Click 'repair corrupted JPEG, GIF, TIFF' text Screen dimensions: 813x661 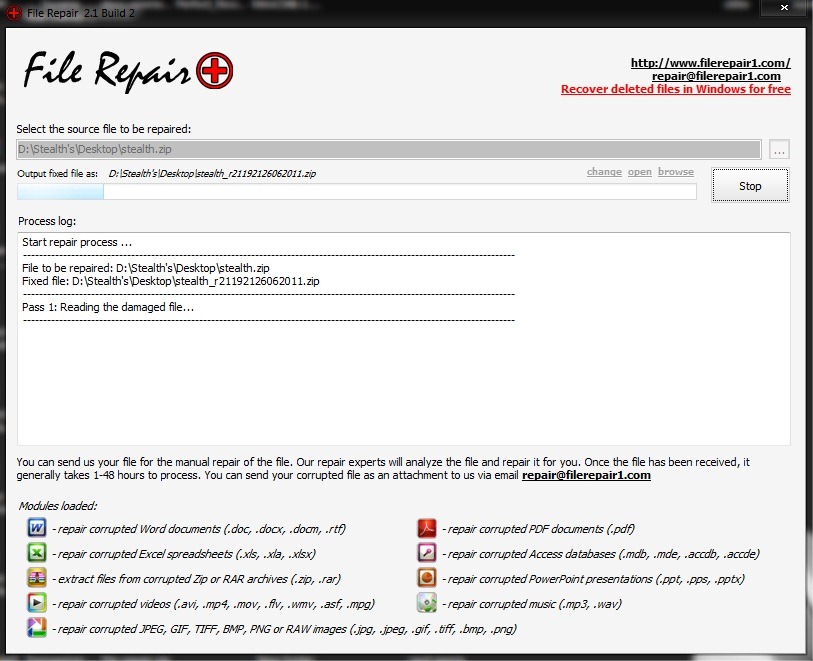pyautogui.click(x=285, y=629)
